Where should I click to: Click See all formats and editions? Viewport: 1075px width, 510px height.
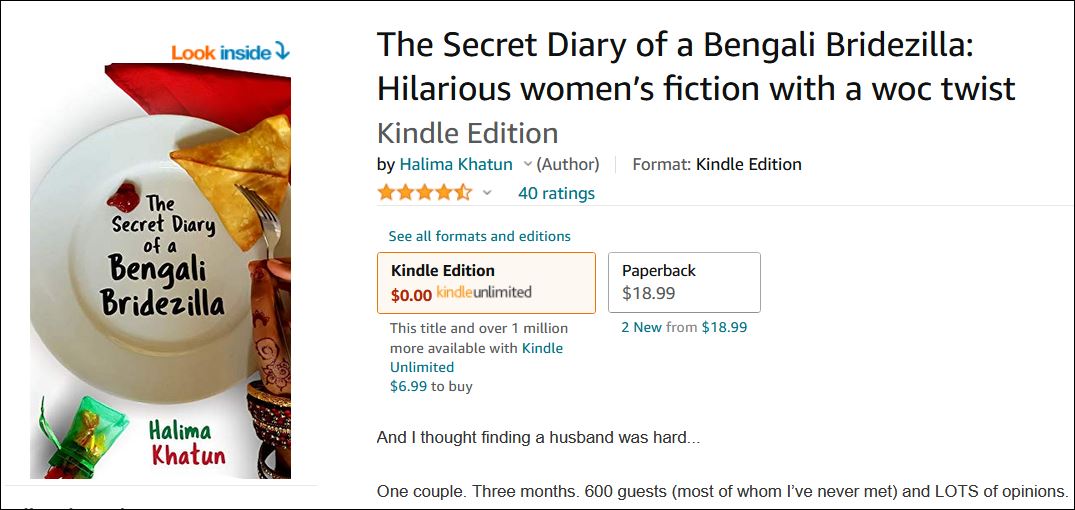(479, 236)
